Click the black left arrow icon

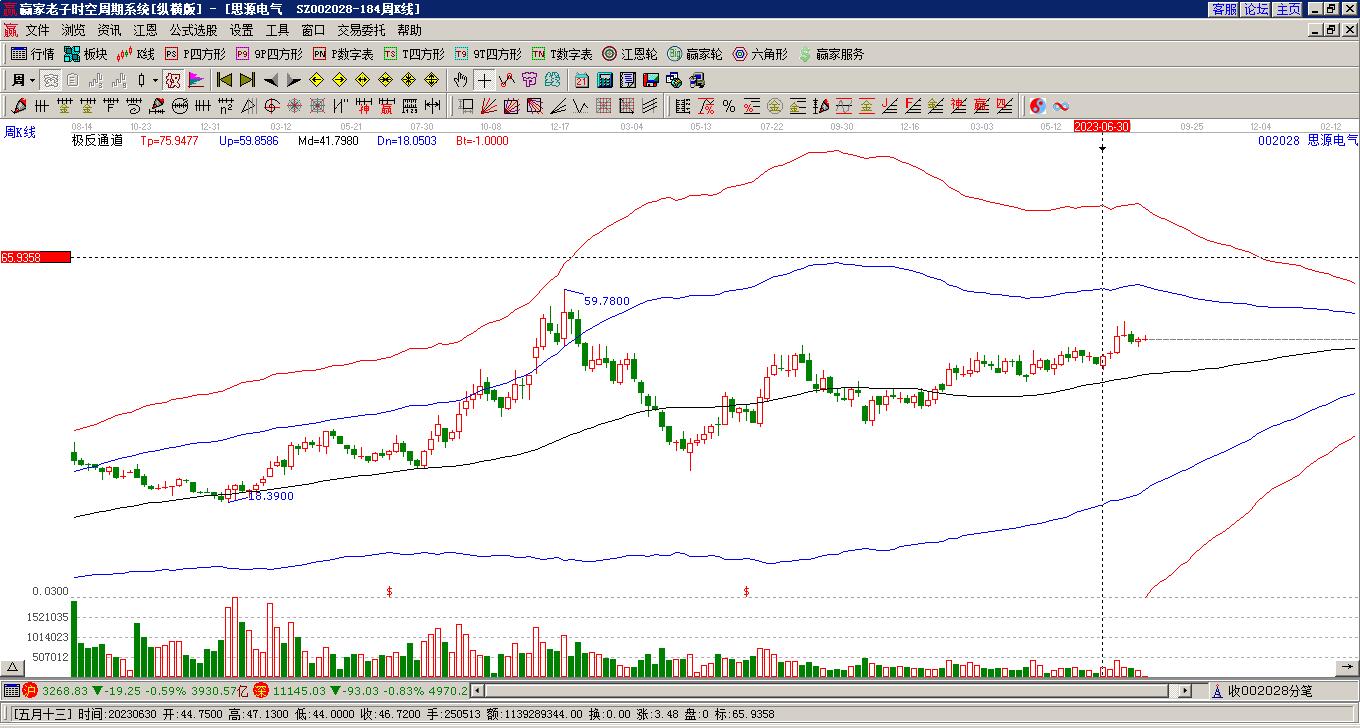271,80
